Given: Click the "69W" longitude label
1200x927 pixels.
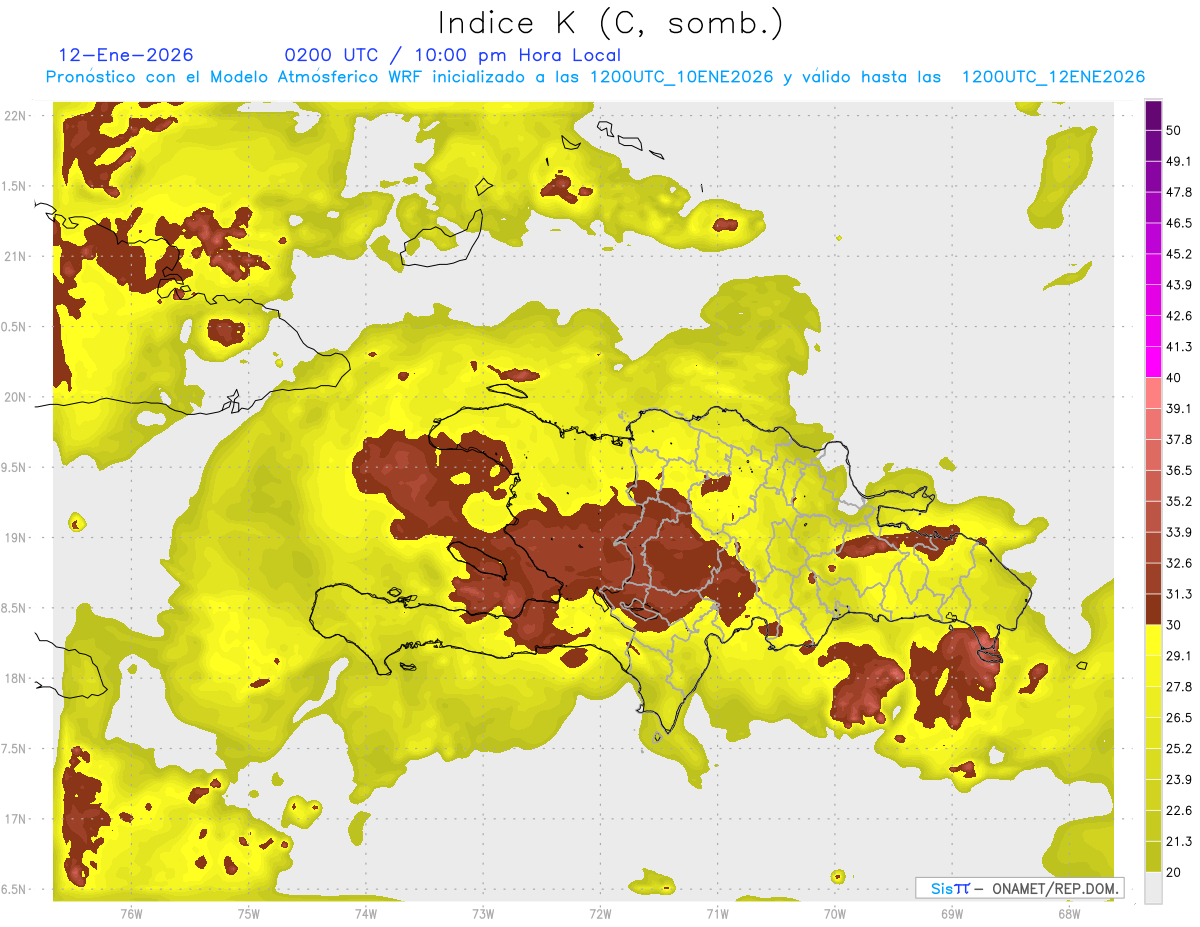Looking at the screenshot, I should tap(952, 914).
